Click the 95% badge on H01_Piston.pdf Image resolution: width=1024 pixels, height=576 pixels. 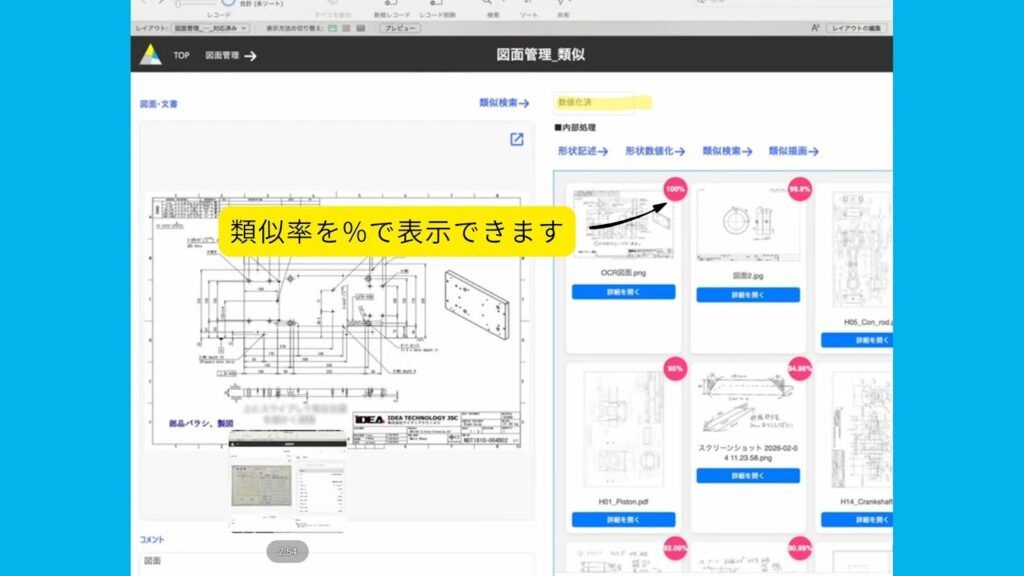675,368
